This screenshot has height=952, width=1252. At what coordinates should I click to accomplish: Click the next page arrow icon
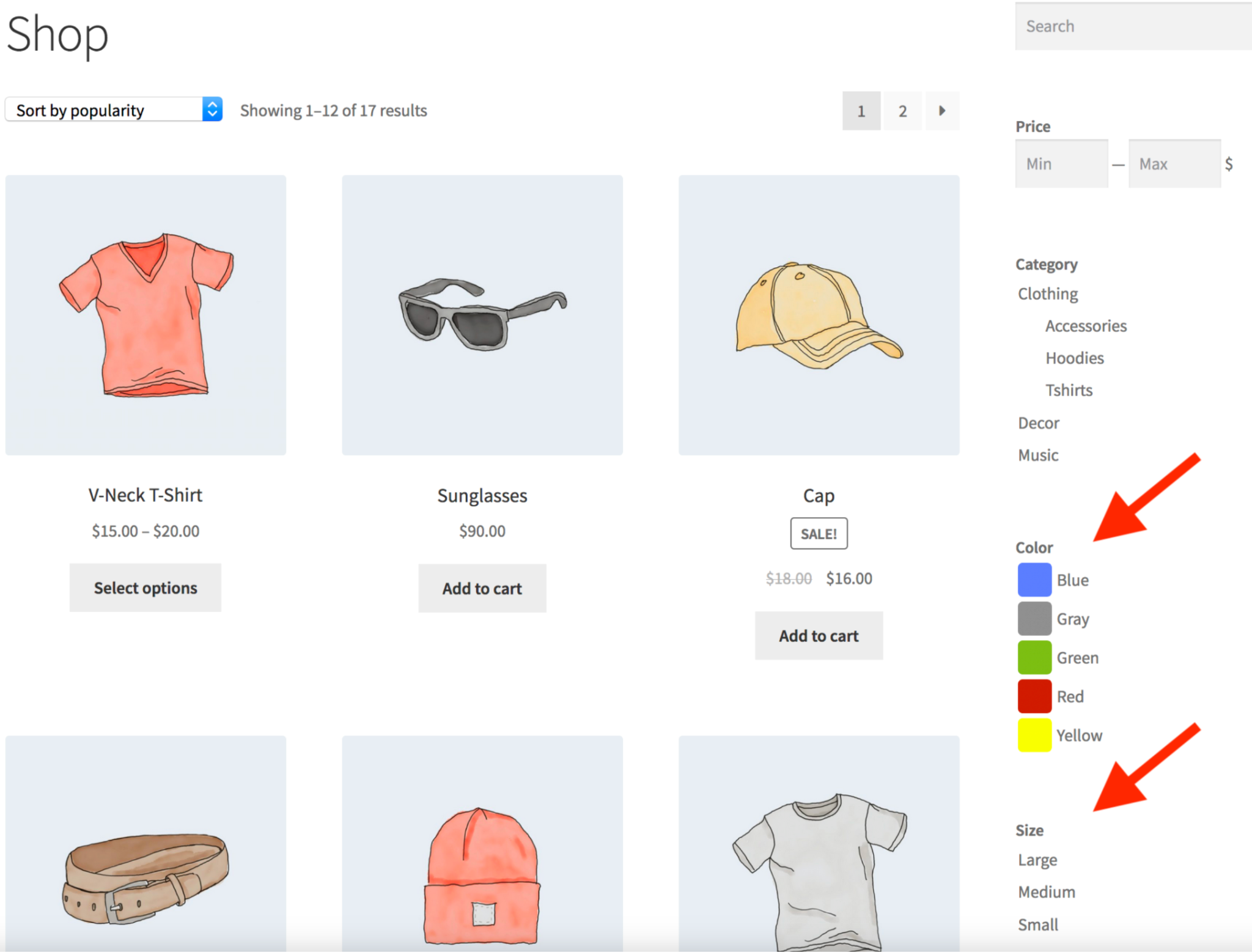tap(942, 111)
